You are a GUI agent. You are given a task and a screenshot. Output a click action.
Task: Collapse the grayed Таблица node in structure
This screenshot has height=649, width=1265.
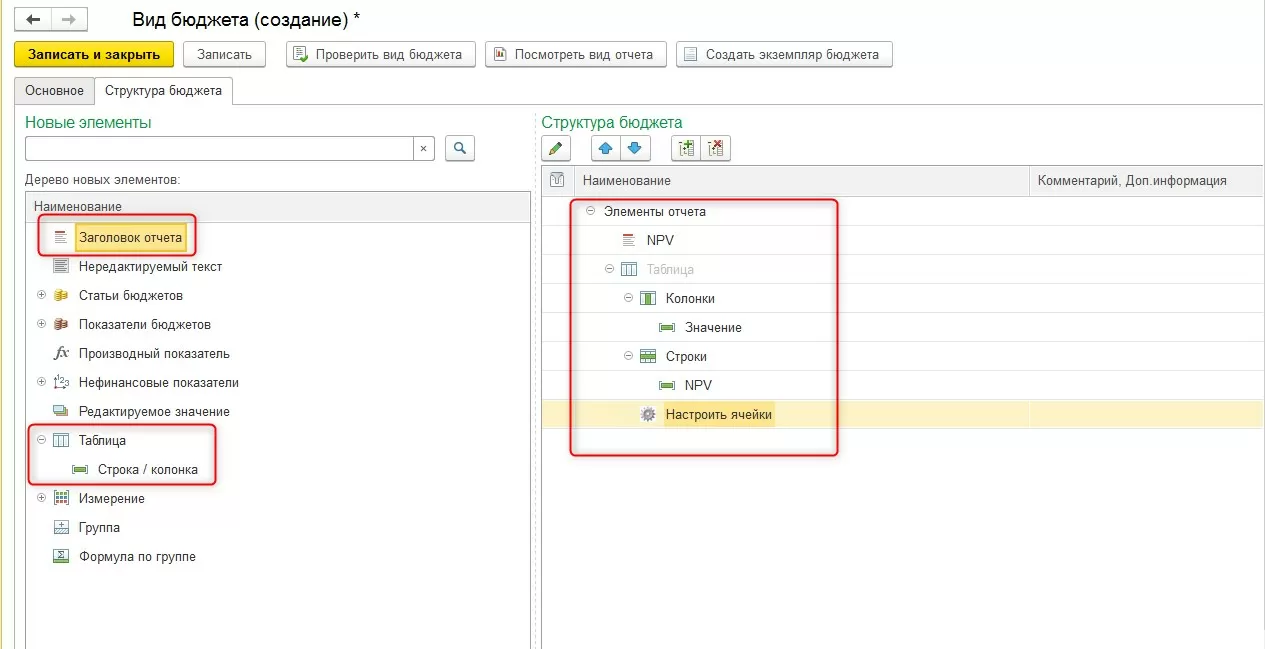609,269
